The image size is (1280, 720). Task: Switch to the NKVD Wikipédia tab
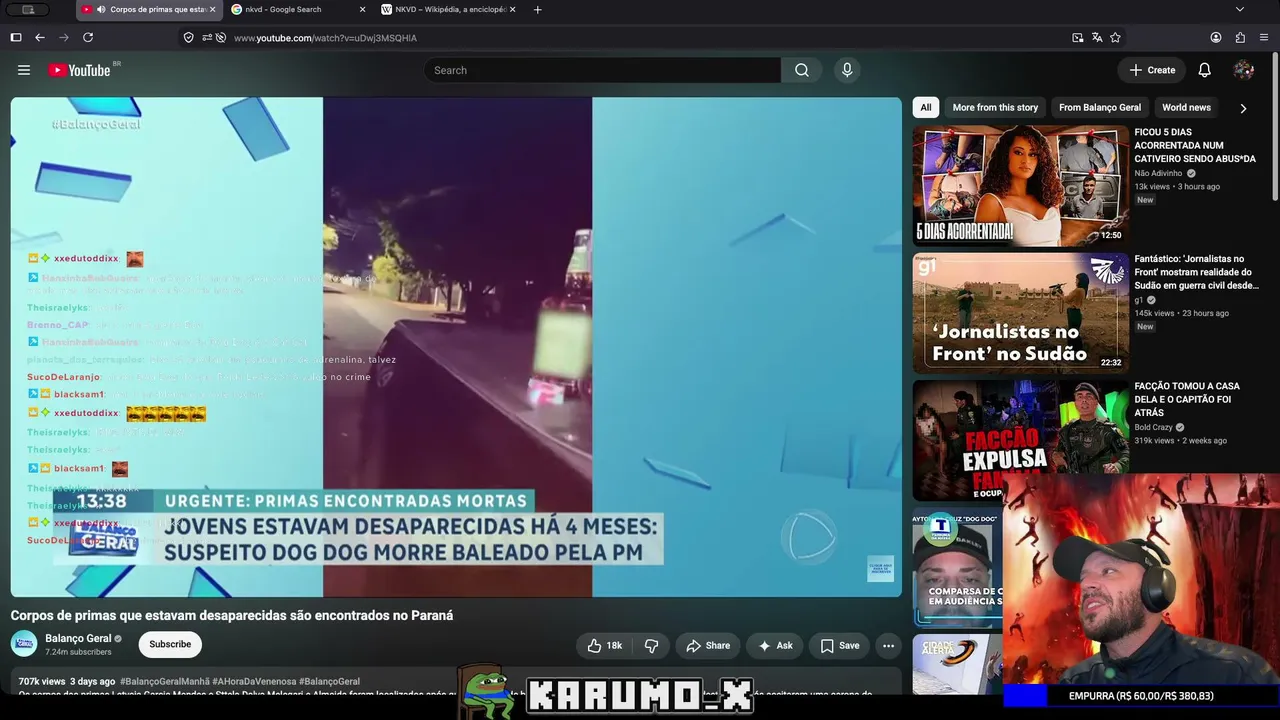[449, 9]
